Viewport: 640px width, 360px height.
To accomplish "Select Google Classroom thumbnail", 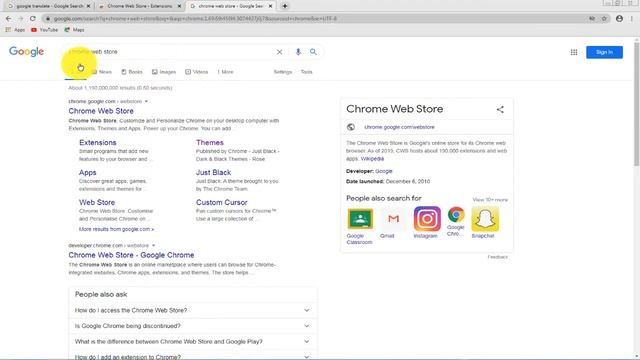I will [360, 219].
